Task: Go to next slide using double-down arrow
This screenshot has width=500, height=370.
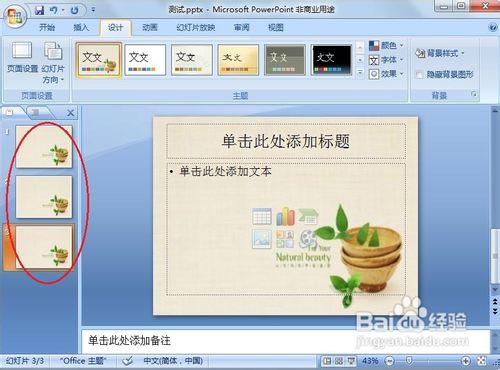Action: (495, 311)
